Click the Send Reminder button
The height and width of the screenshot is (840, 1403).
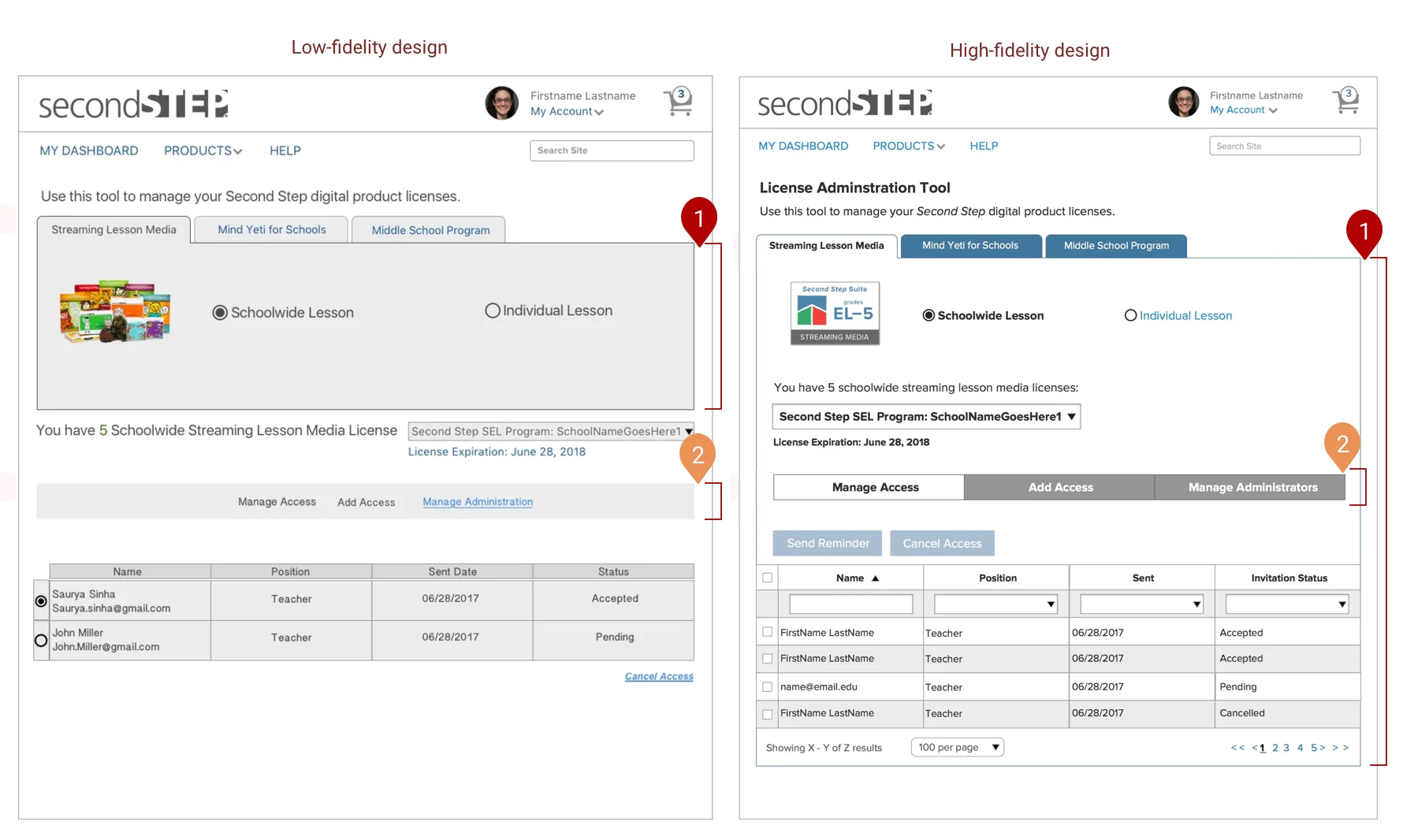pyautogui.click(x=828, y=543)
